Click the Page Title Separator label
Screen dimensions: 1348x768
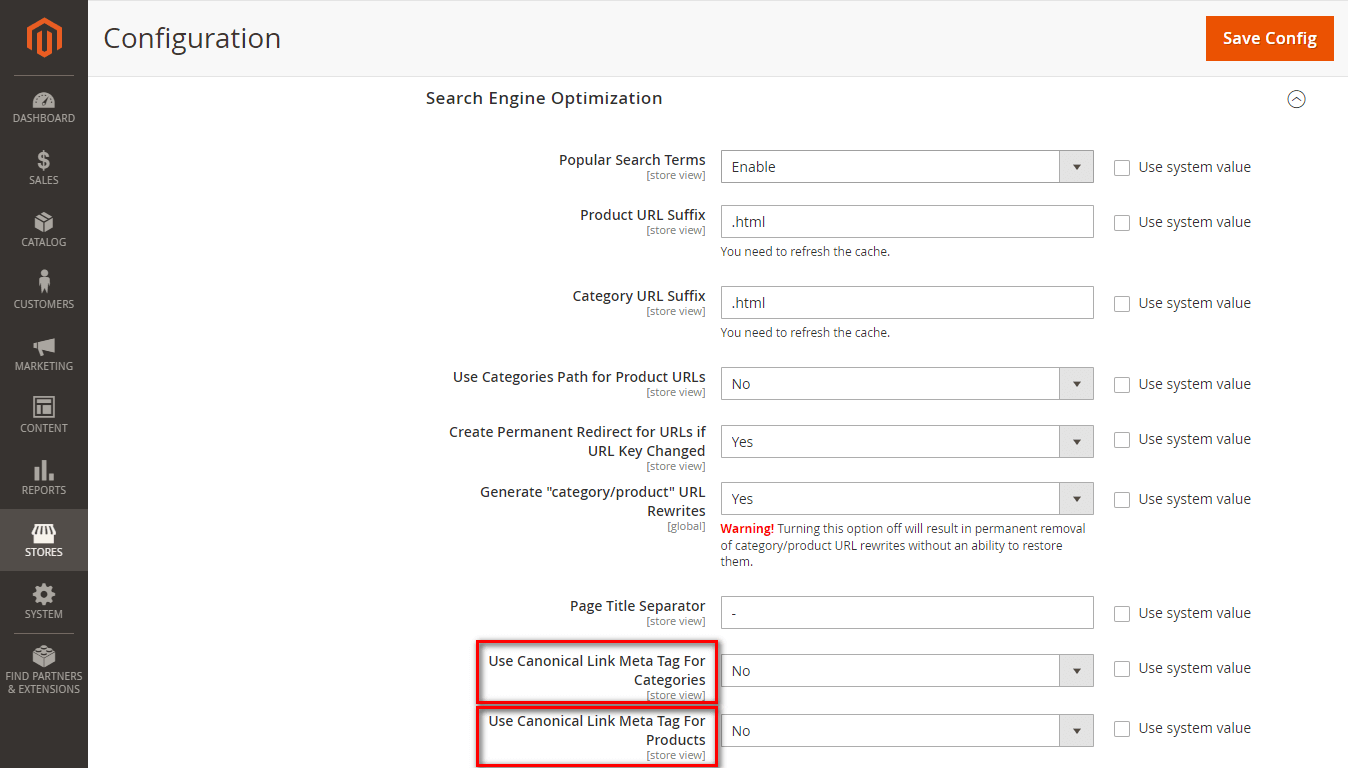click(638, 606)
